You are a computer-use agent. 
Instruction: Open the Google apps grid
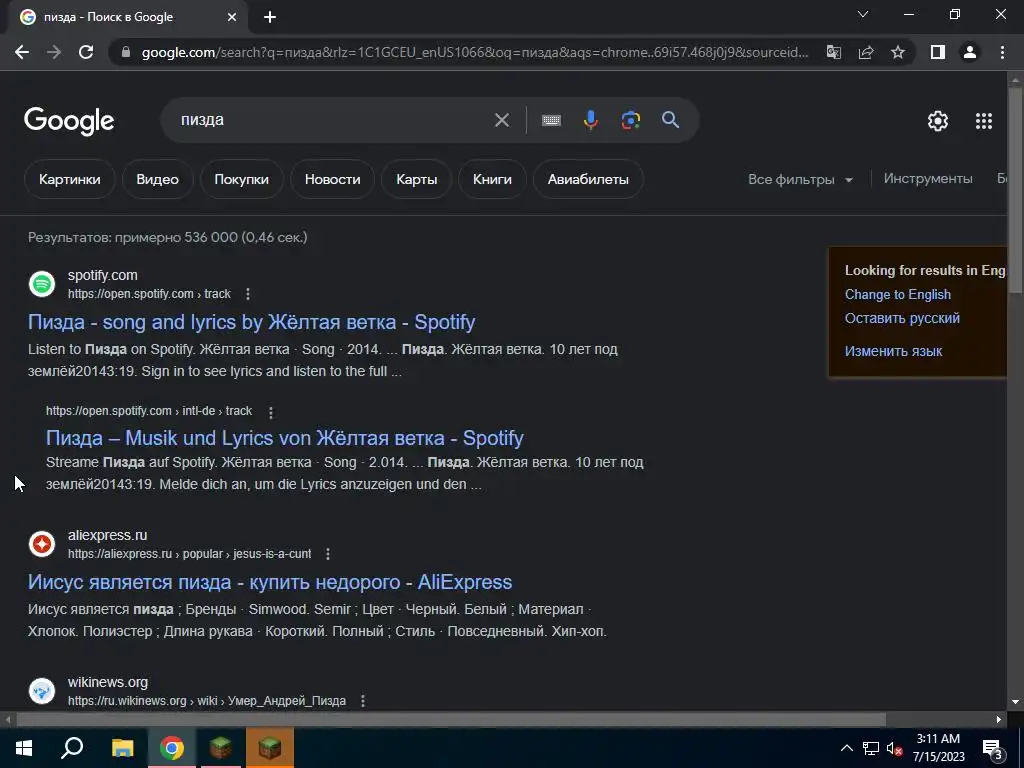(984, 121)
